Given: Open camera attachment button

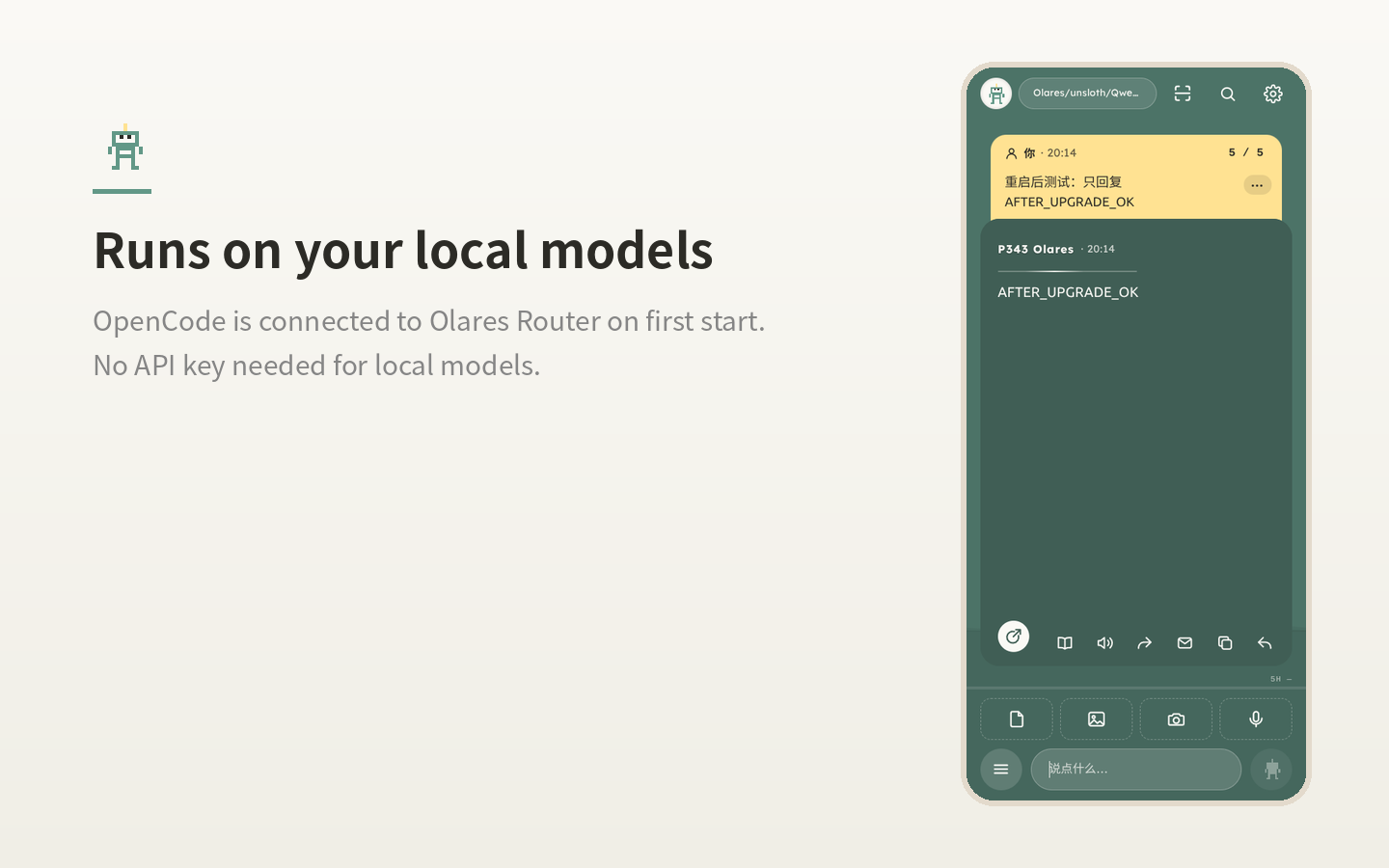Looking at the screenshot, I should [1176, 719].
